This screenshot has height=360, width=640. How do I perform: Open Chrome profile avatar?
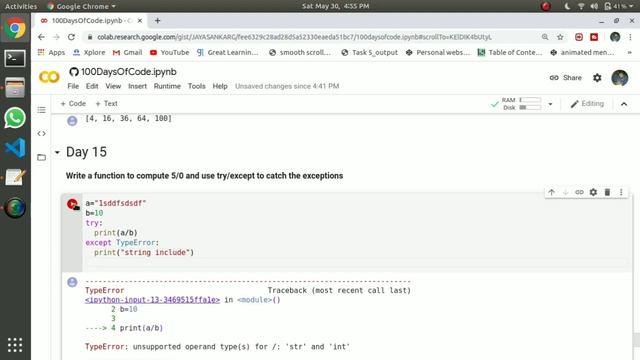tap(615, 37)
